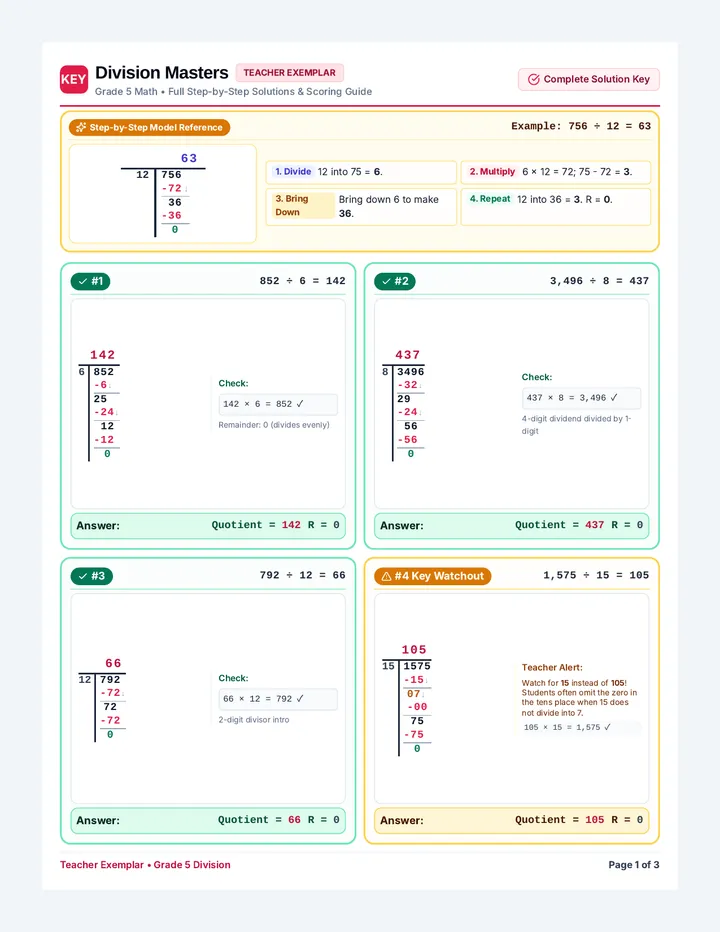This screenshot has width=720, height=932.
Task: Select the '4. Repeat' step tag
Action: [489, 199]
